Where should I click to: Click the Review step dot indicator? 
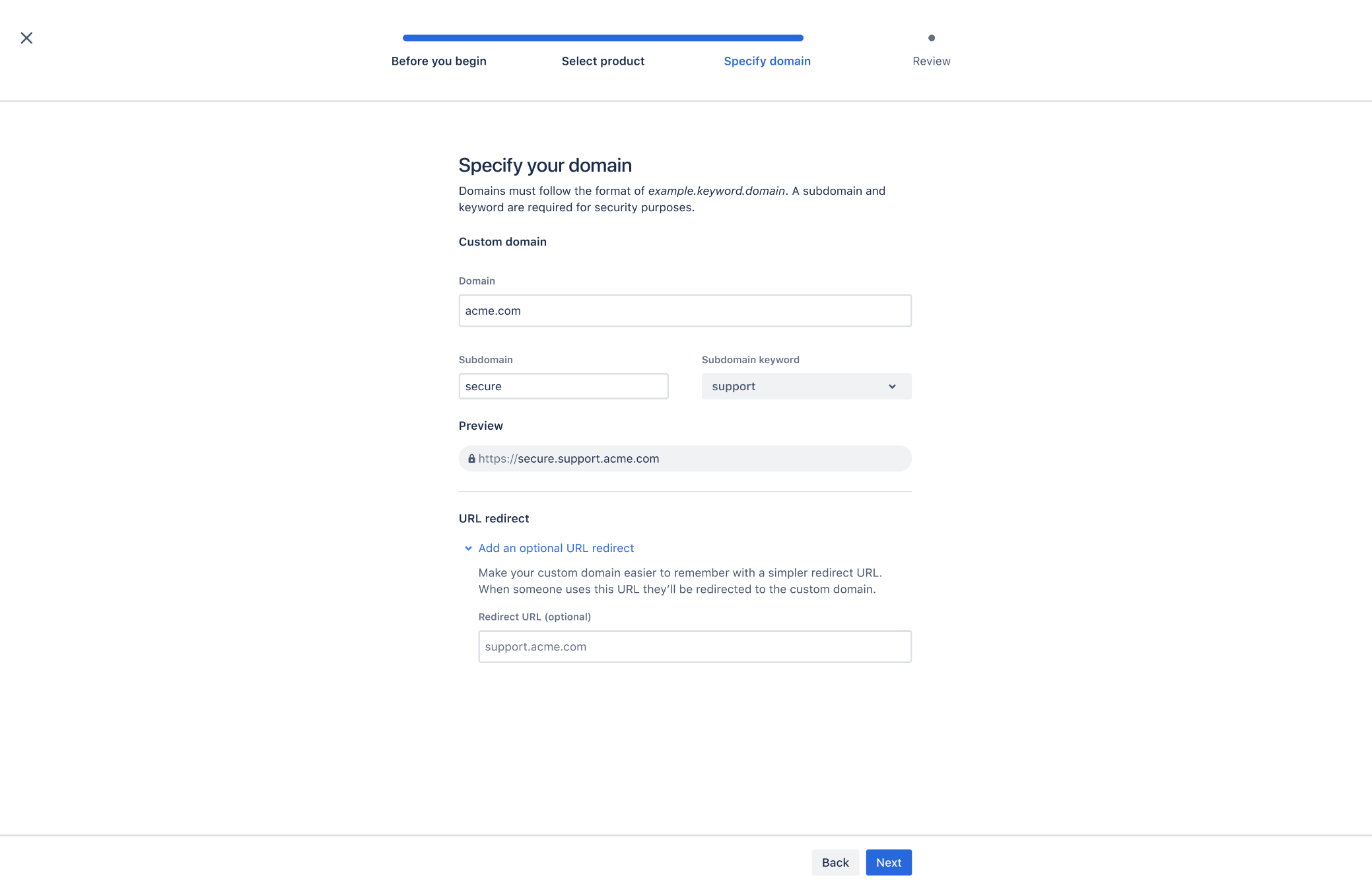click(x=931, y=38)
